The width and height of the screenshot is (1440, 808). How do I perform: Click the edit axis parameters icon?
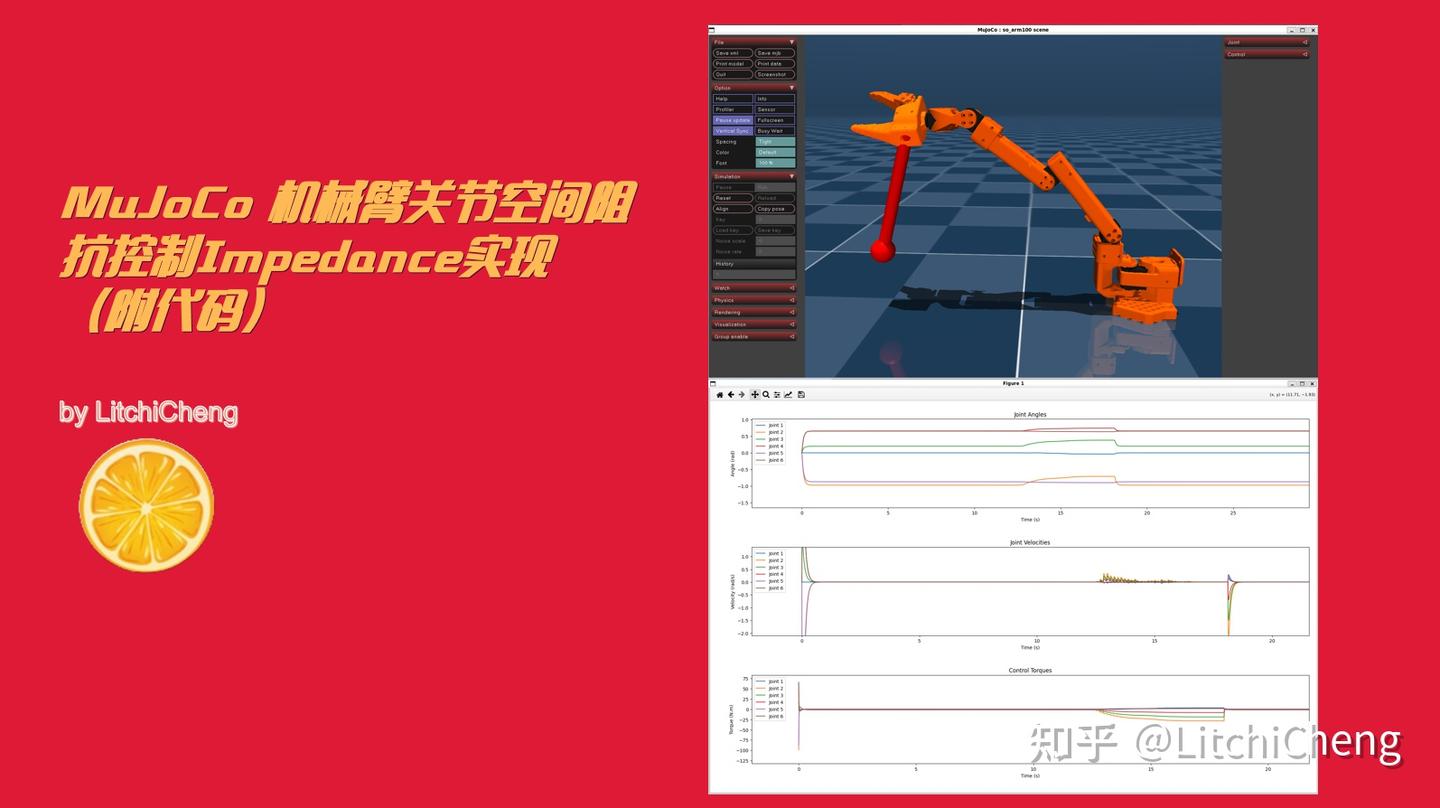point(789,395)
